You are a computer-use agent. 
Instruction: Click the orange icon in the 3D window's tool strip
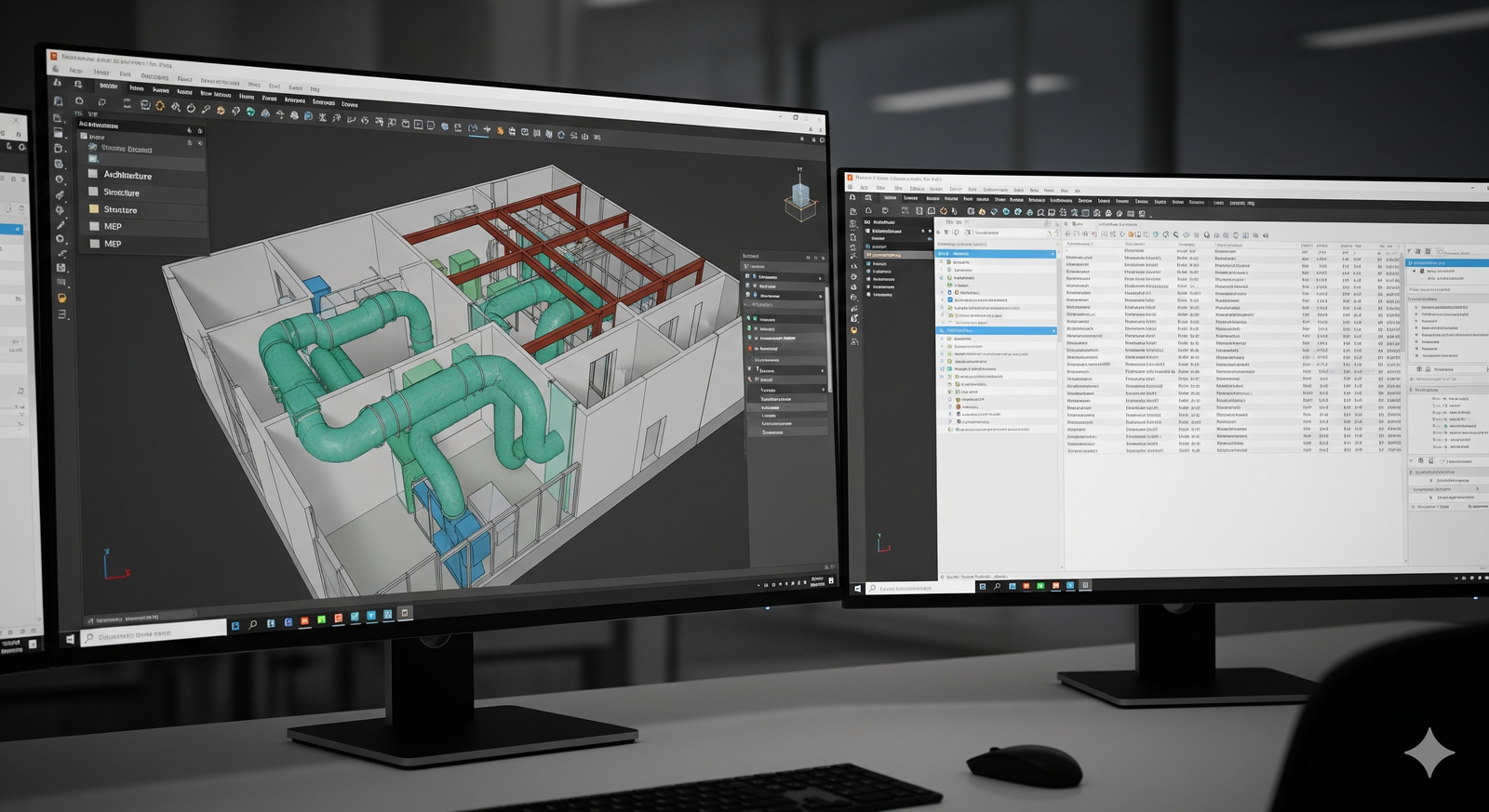62,299
